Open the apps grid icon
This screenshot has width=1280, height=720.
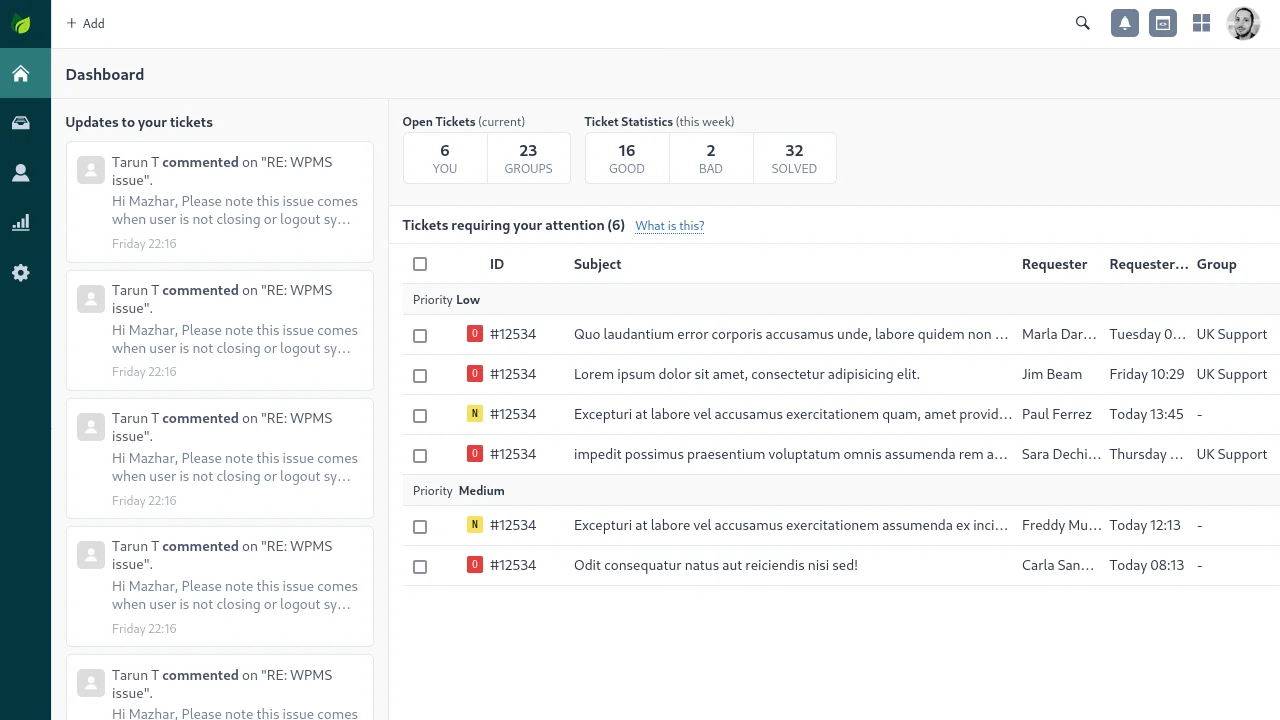coord(1202,23)
